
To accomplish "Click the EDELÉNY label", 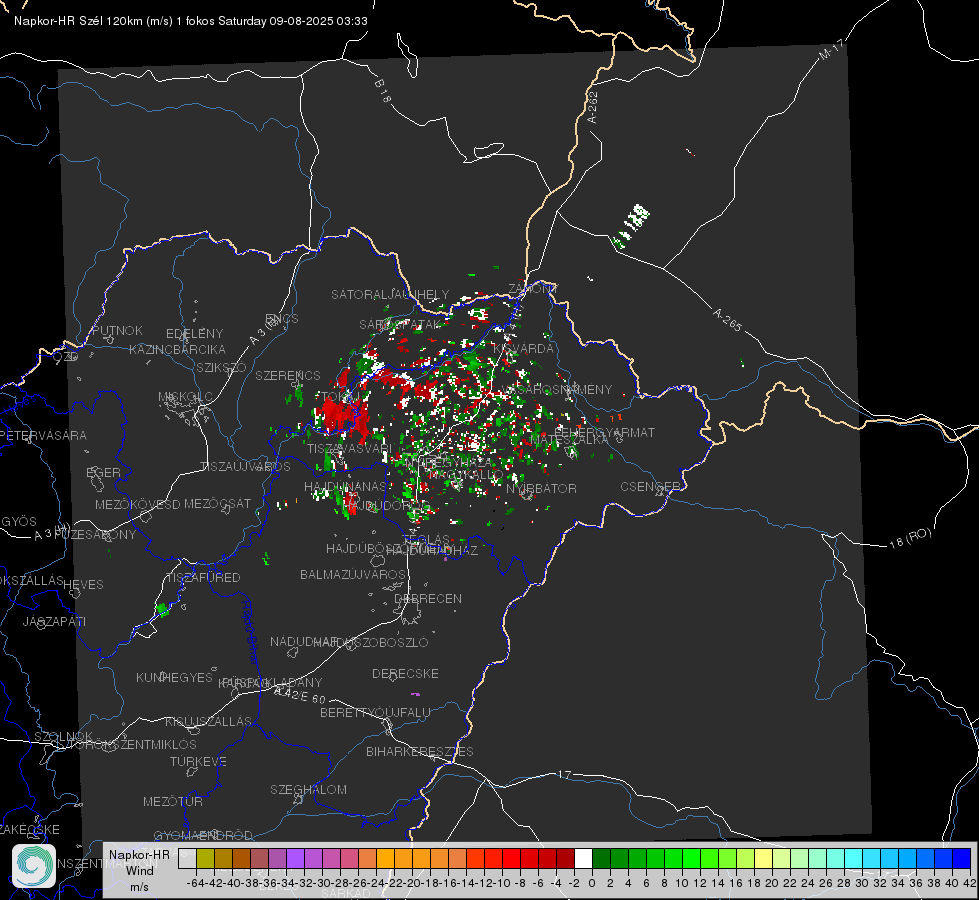I will click(x=194, y=334).
